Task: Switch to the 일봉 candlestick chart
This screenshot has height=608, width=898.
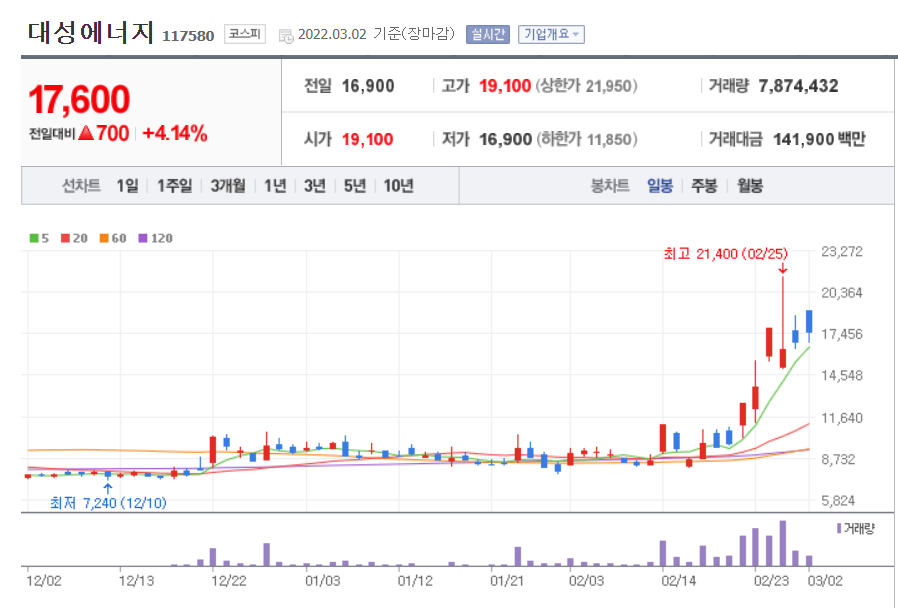Action: (x=660, y=185)
